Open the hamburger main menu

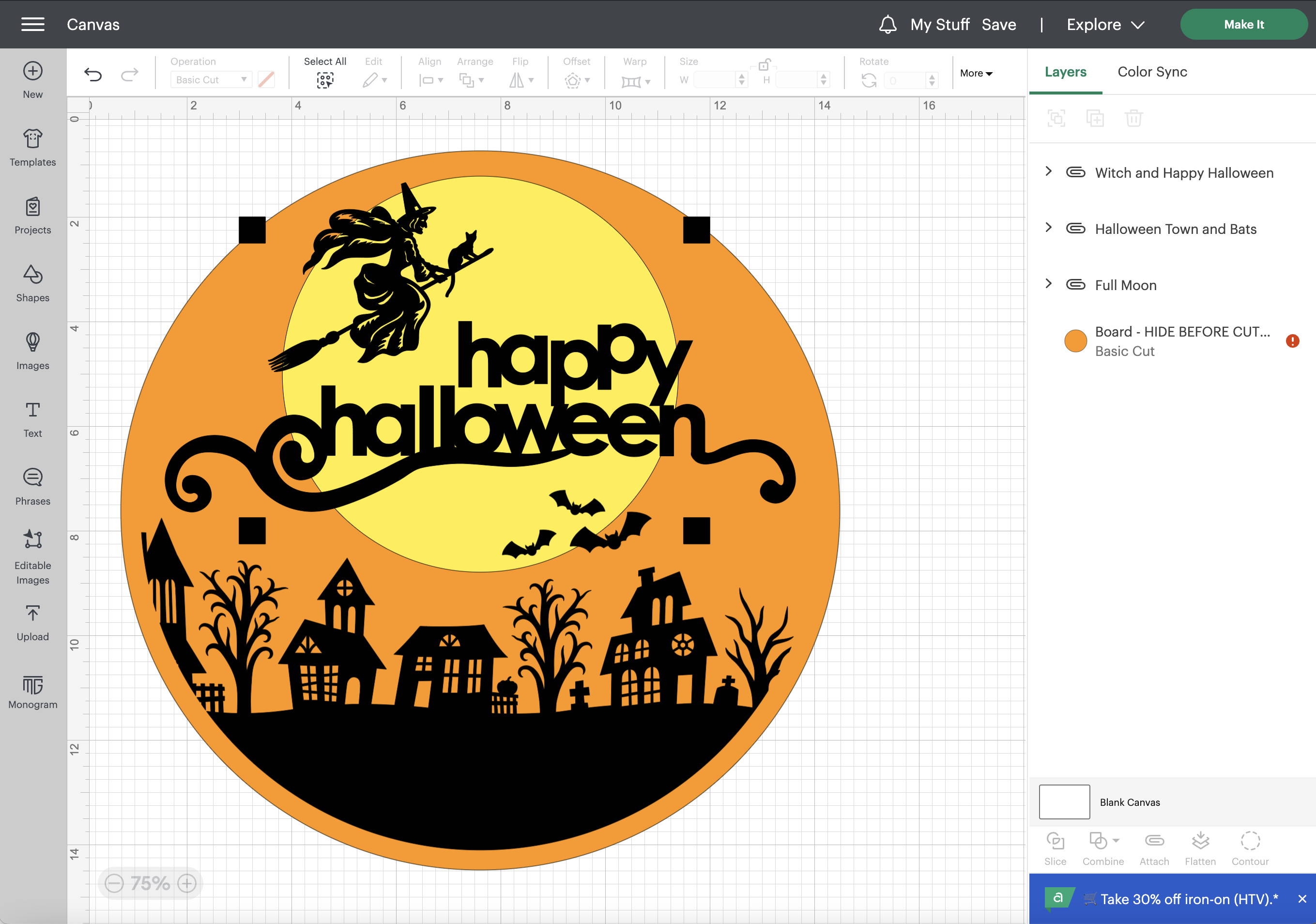tap(32, 24)
